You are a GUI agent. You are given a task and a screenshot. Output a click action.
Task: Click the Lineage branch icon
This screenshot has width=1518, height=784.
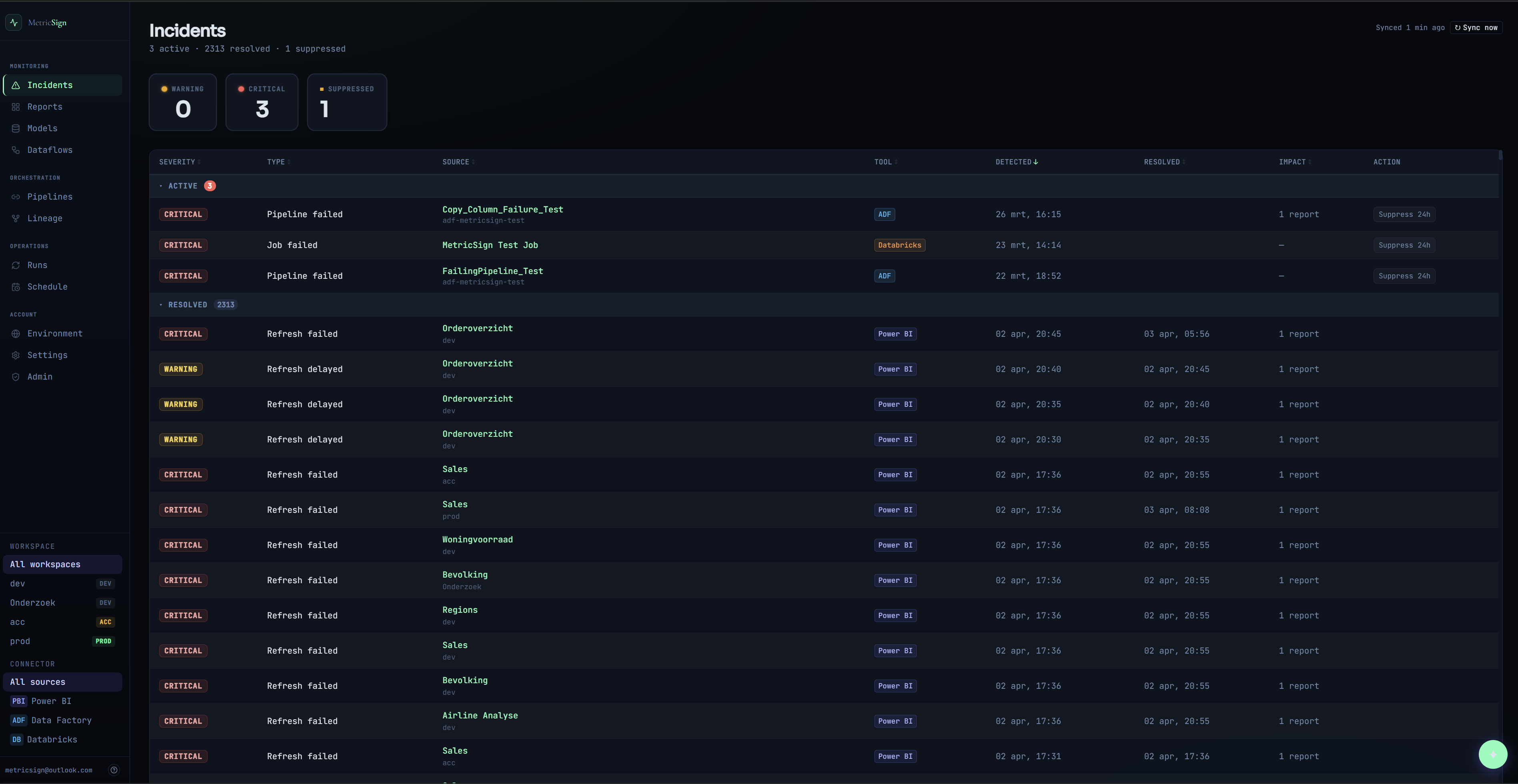point(16,219)
